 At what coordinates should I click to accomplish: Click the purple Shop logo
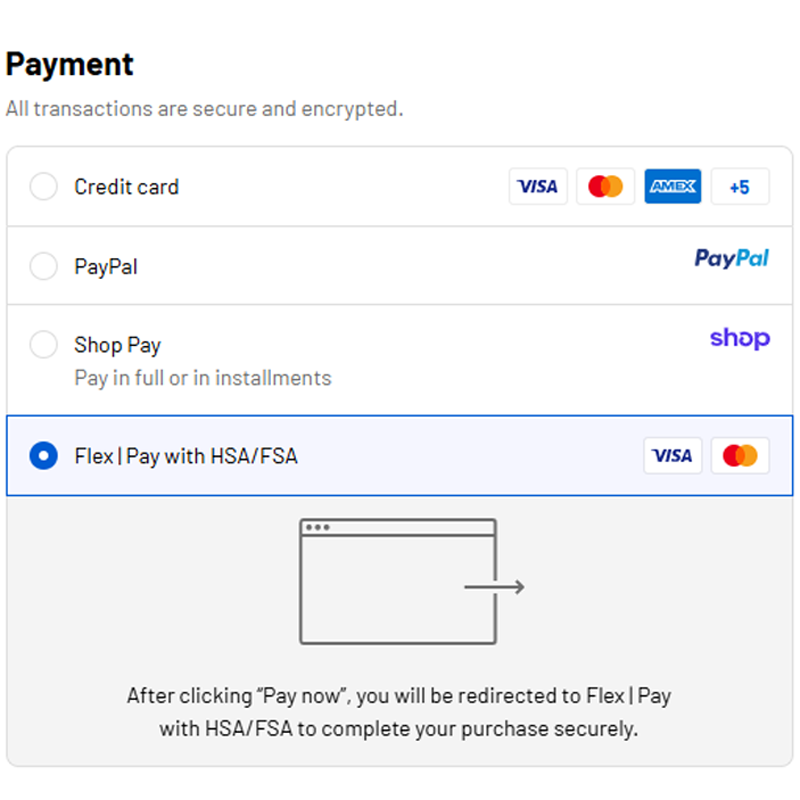click(740, 338)
